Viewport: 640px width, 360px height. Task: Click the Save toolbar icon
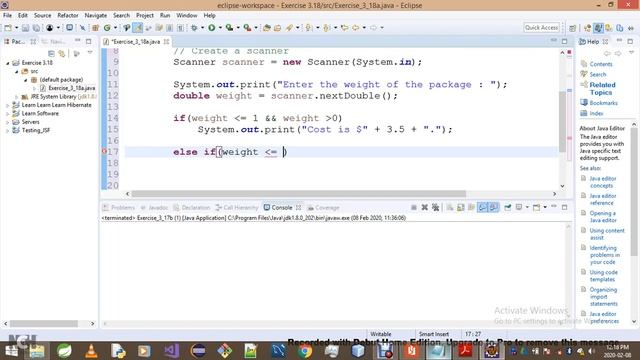pyautogui.click(x=25, y=28)
